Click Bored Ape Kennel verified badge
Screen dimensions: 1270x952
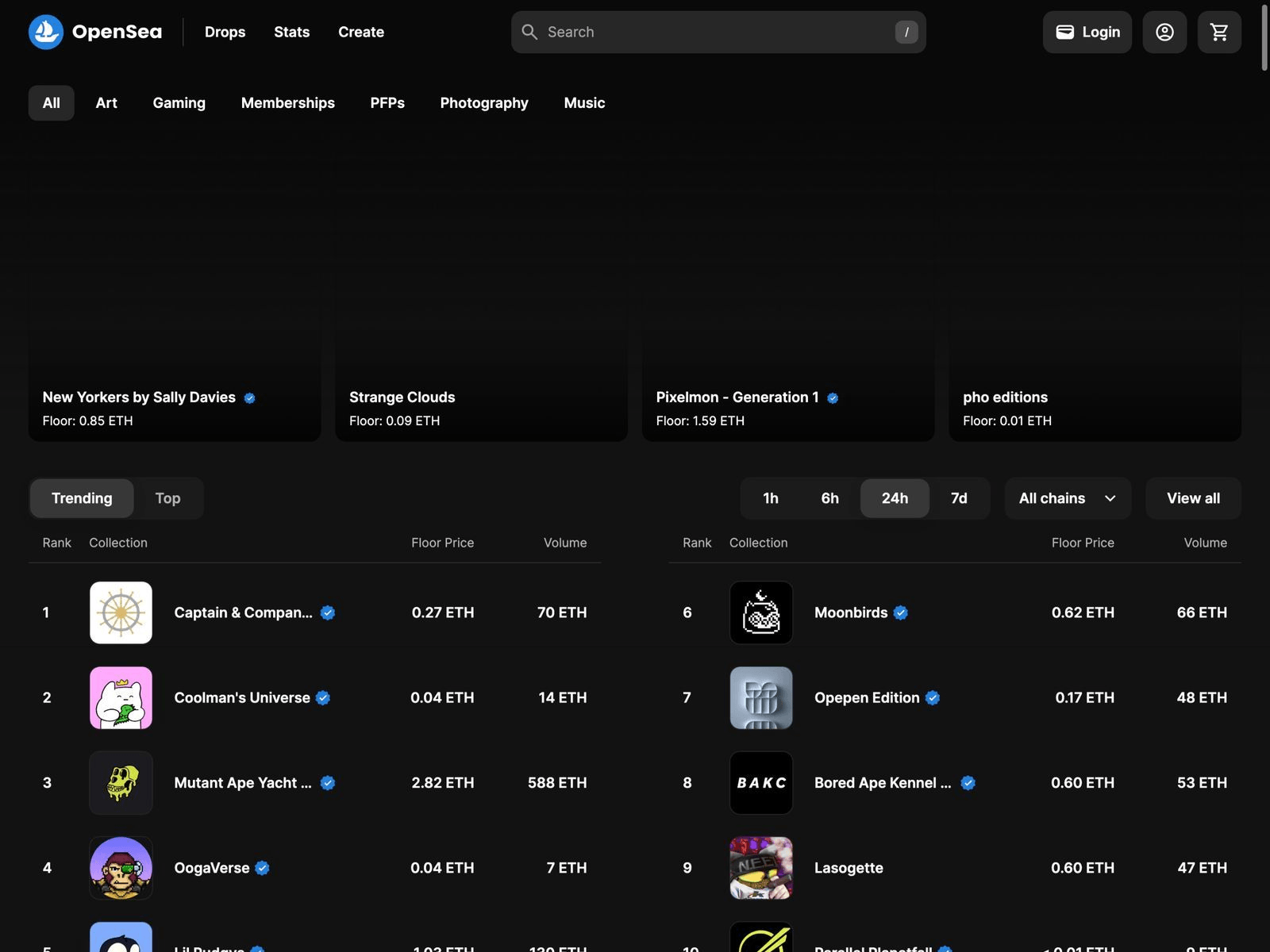point(968,783)
